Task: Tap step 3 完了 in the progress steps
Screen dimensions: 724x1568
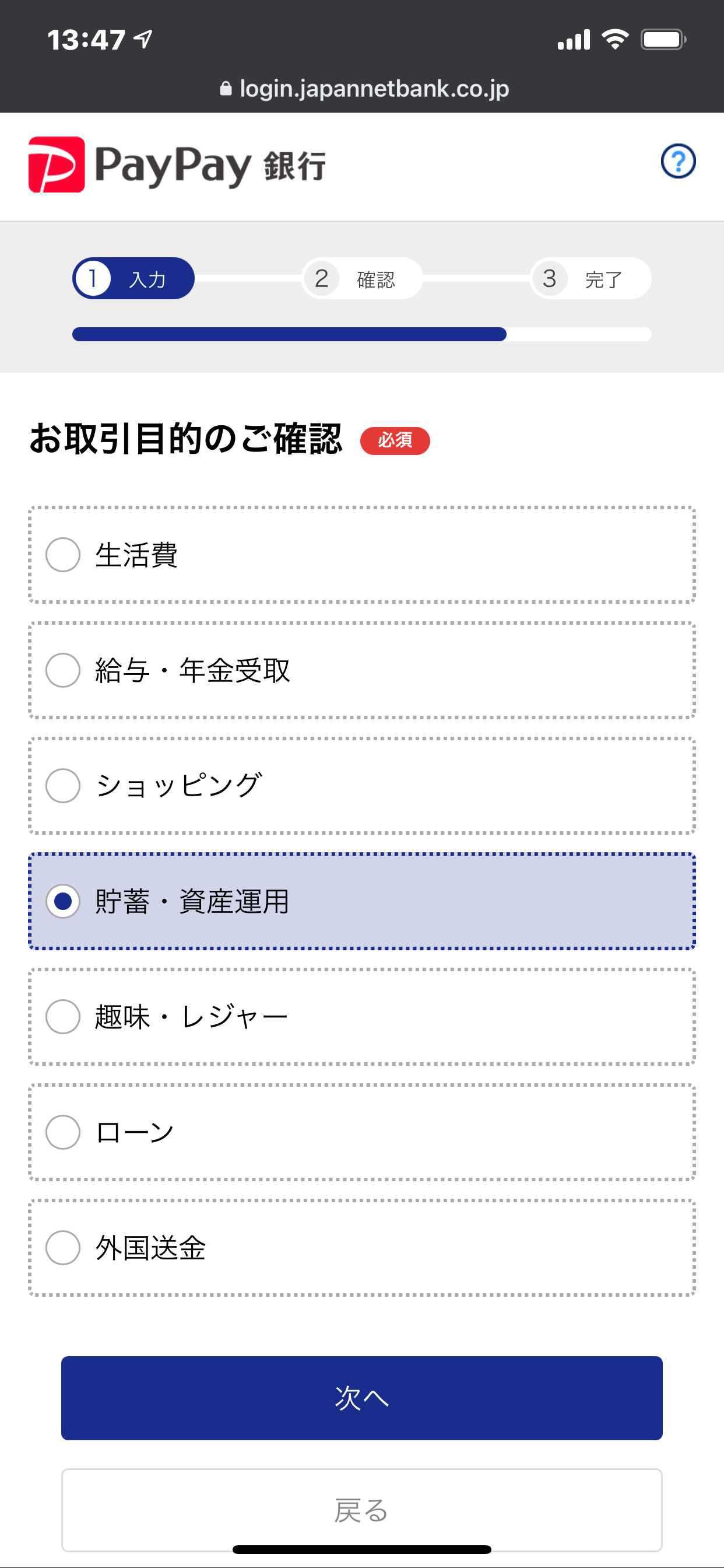Action: click(x=589, y=279)
